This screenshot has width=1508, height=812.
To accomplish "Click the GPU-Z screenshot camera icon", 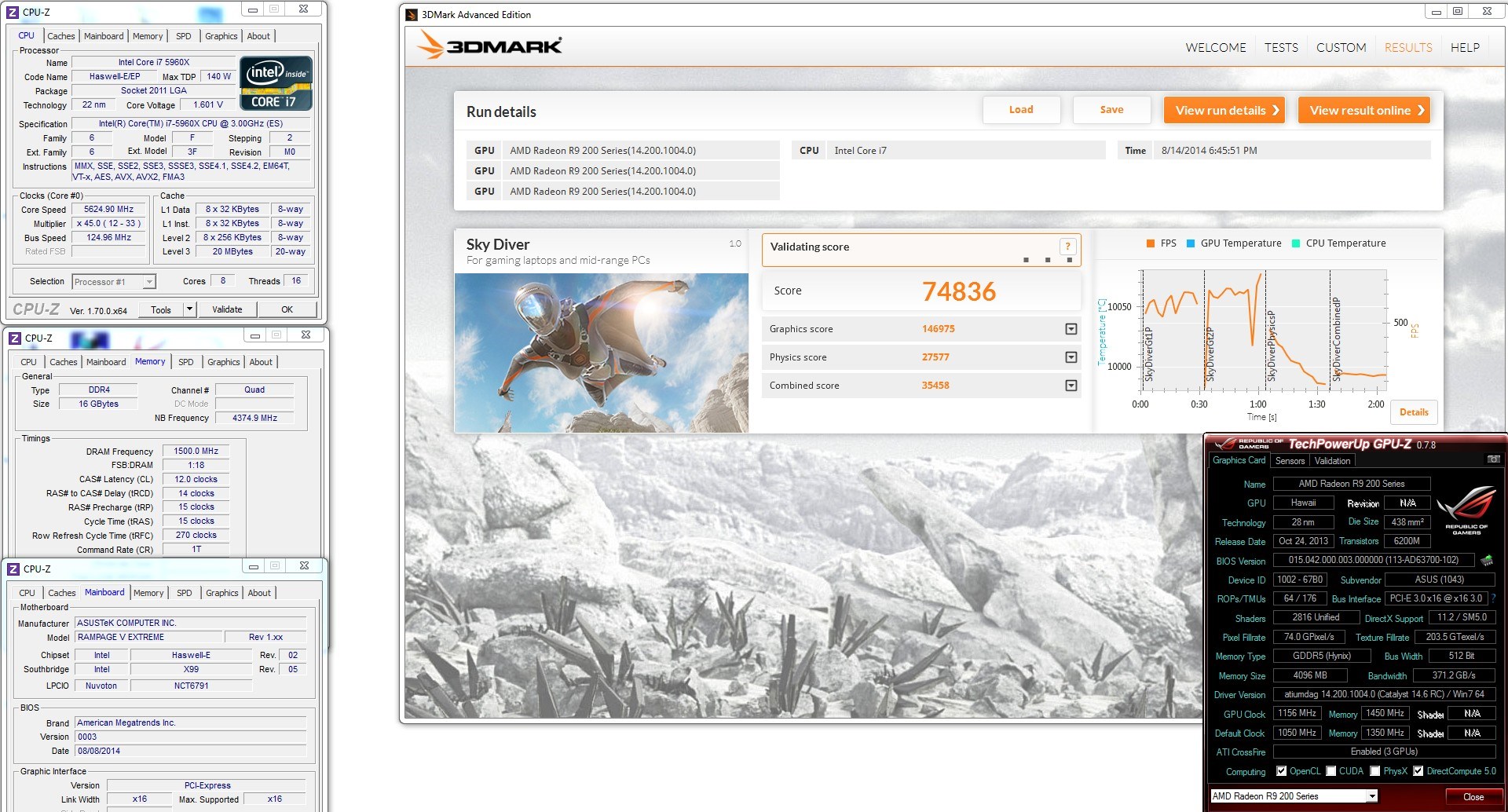I will click(x=1493, y=459).
